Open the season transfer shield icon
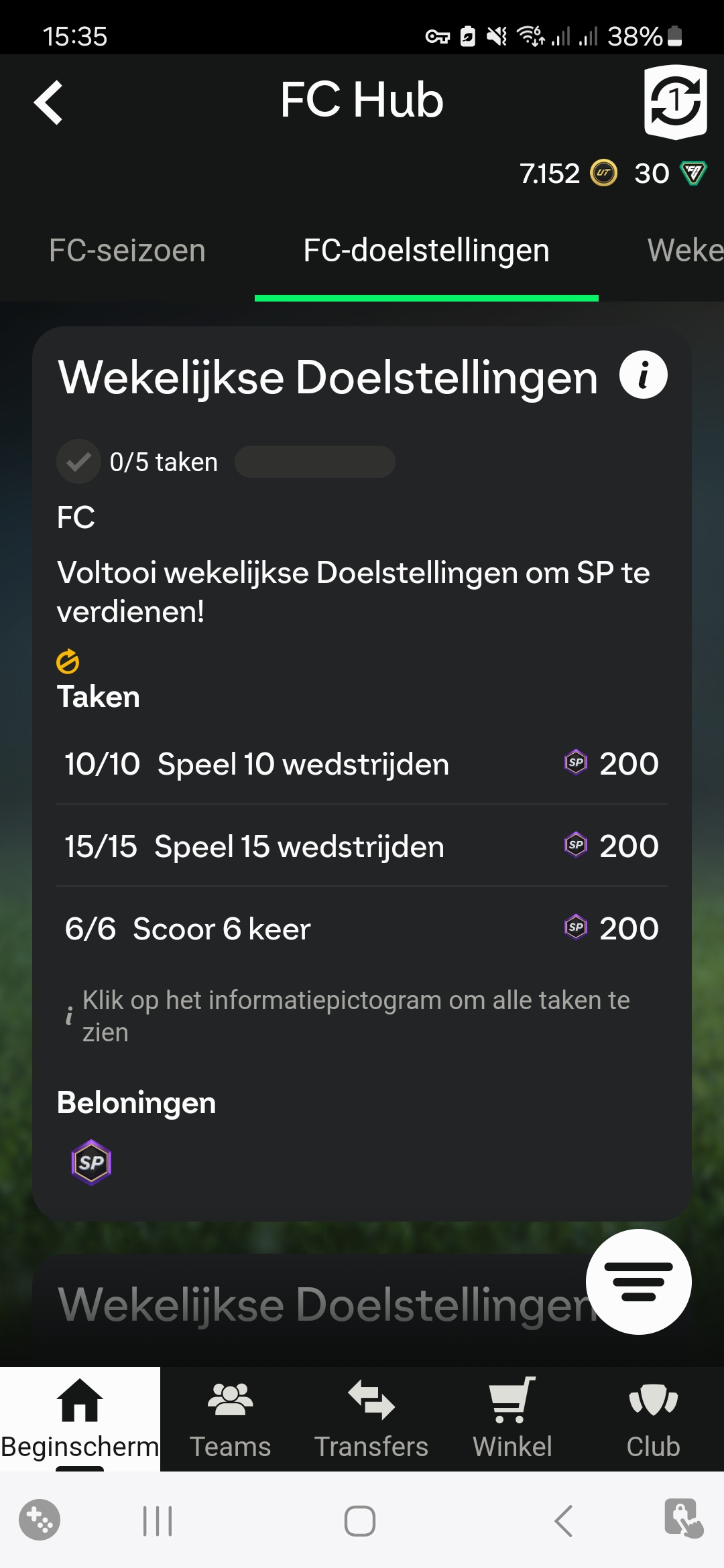This screenshot has height=1568, width=724. click(675, 102)
